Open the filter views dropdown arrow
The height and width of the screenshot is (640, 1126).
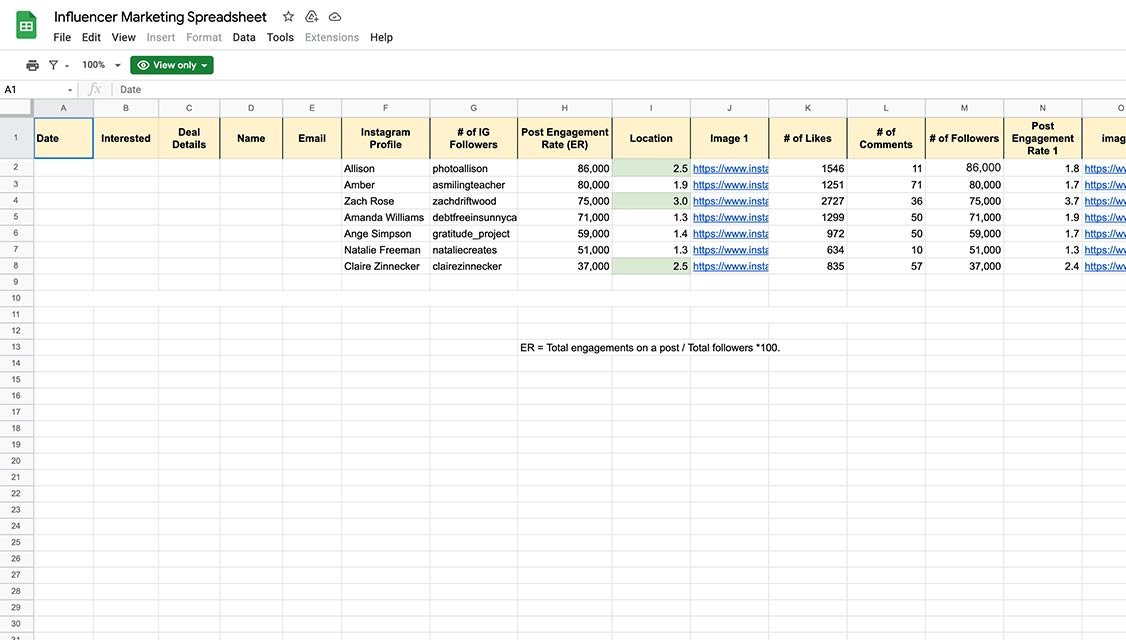coord(66,63)
